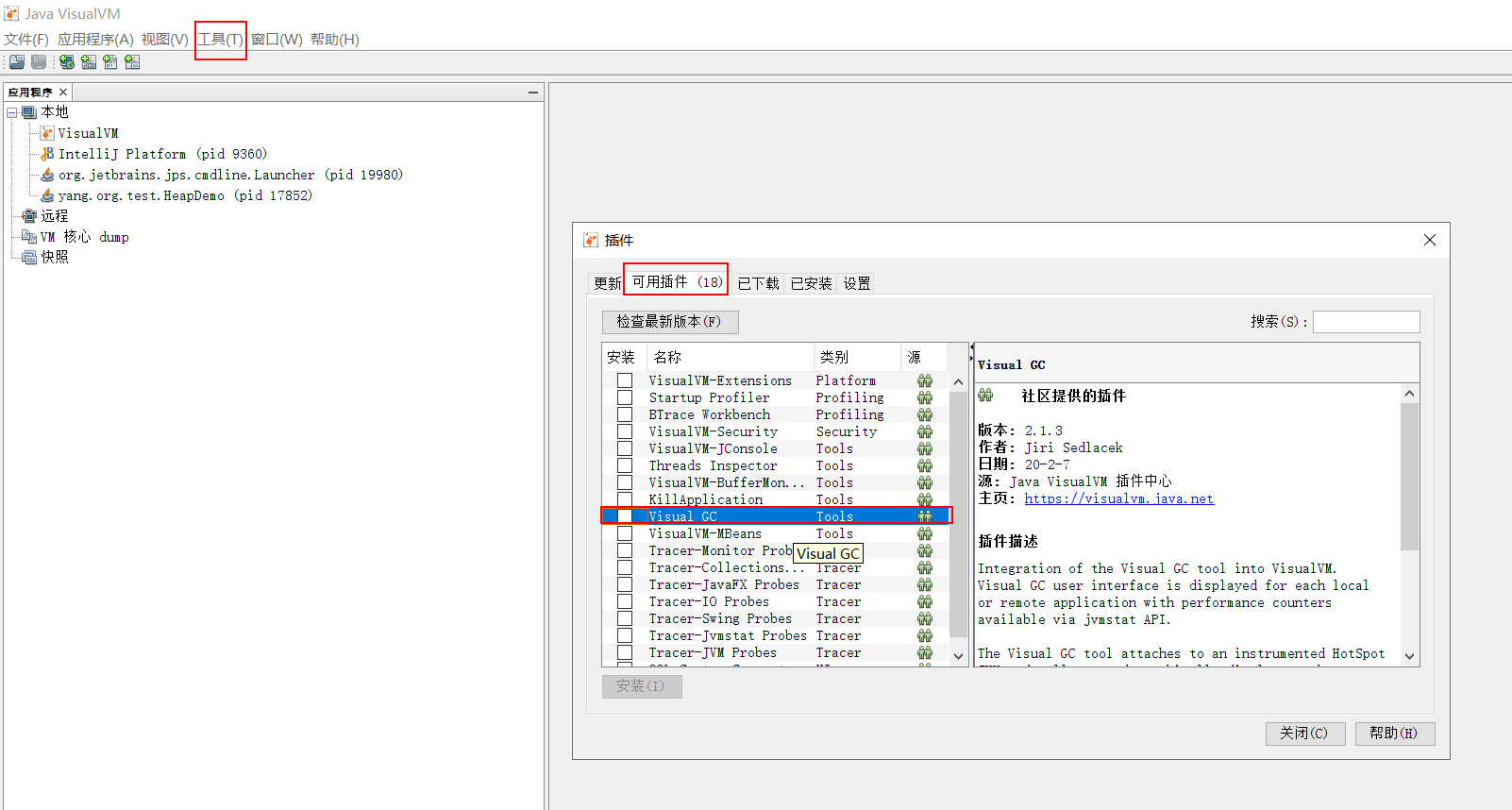Check the BTrace Workbench install checkbox
The image size is (1512, 810).
click(x=625, y=414)
